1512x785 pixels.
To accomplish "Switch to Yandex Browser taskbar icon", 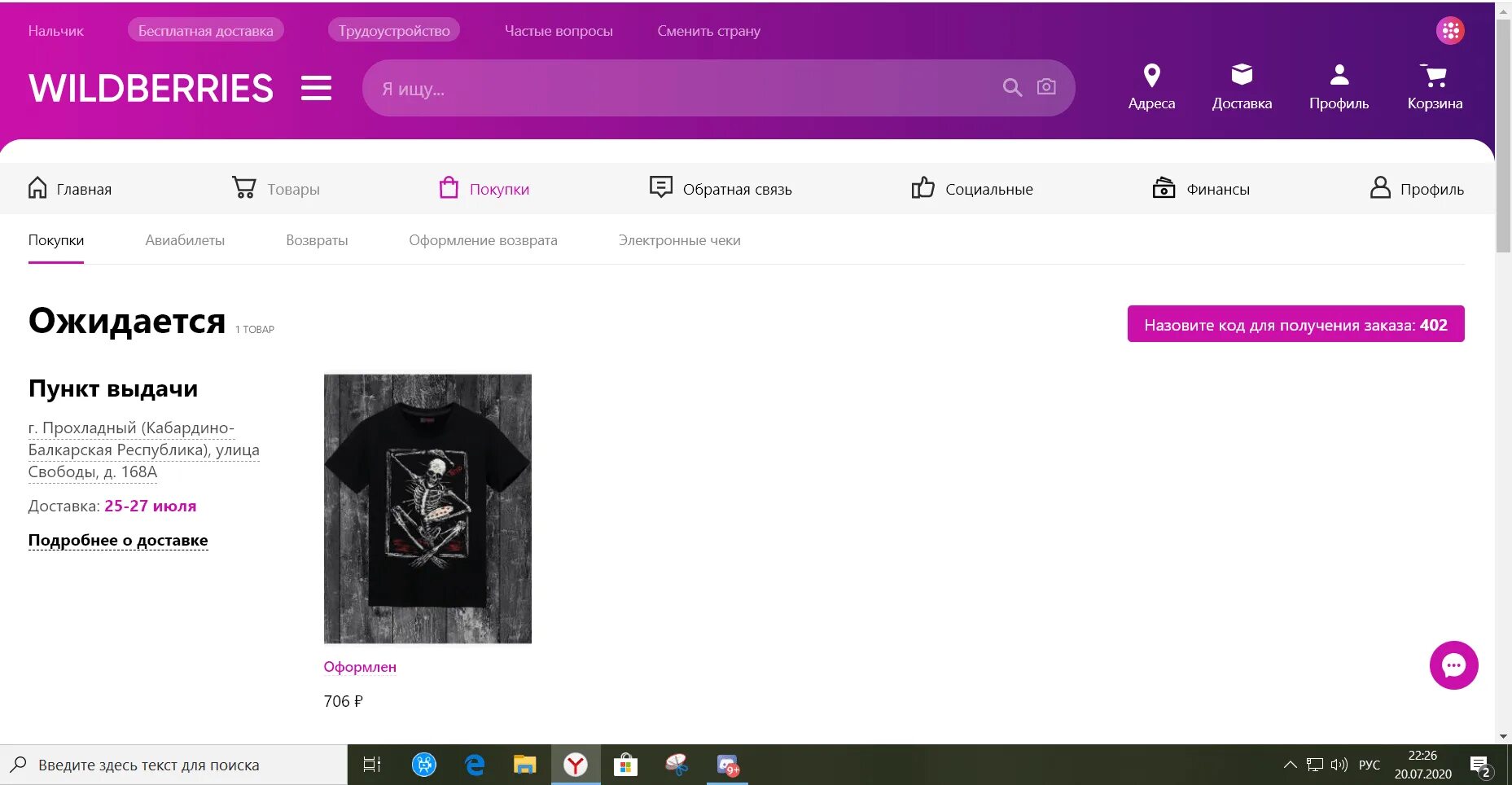I will click(576, 765).
